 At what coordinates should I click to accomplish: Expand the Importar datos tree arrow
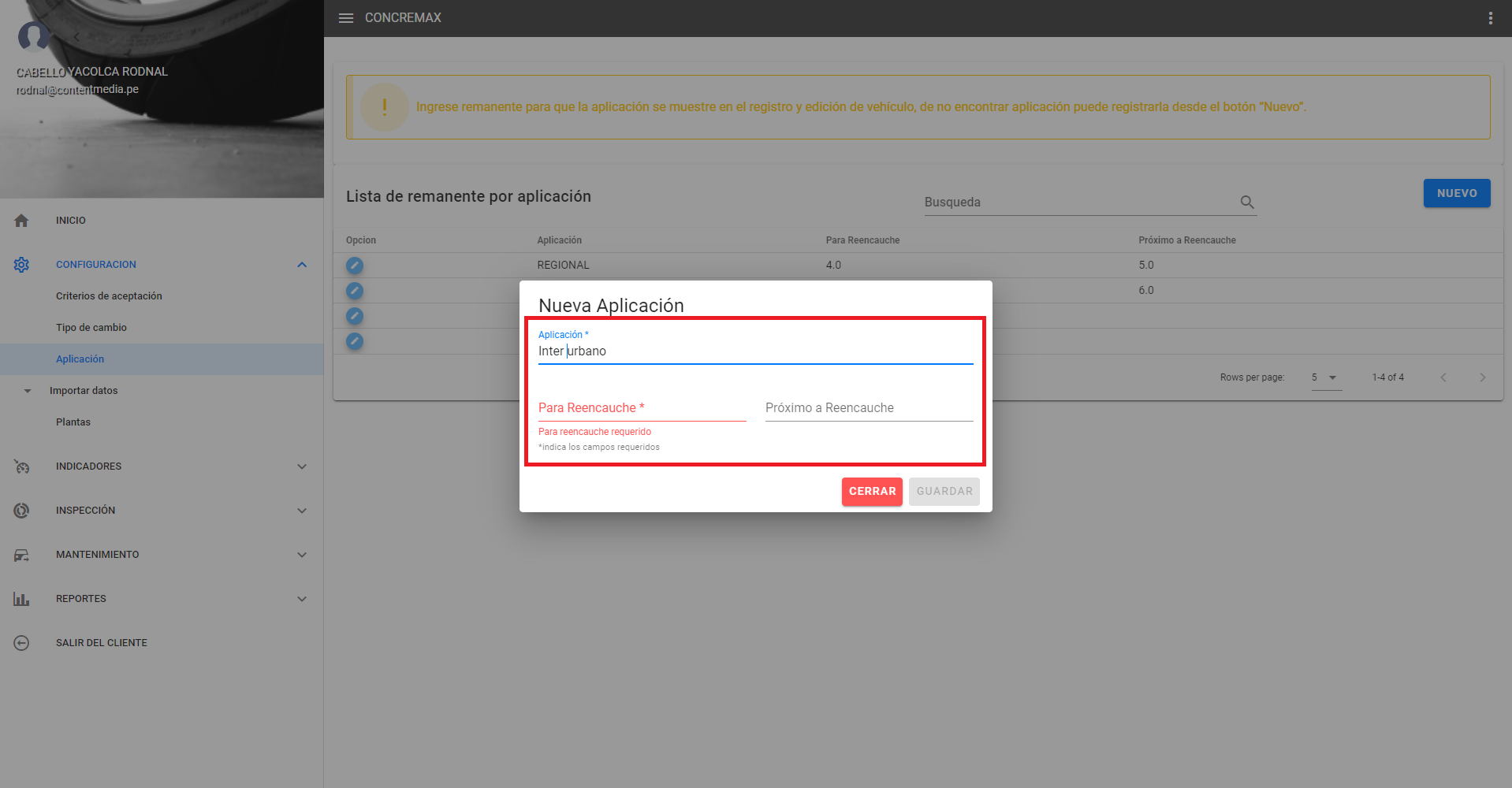pos(28,391)
